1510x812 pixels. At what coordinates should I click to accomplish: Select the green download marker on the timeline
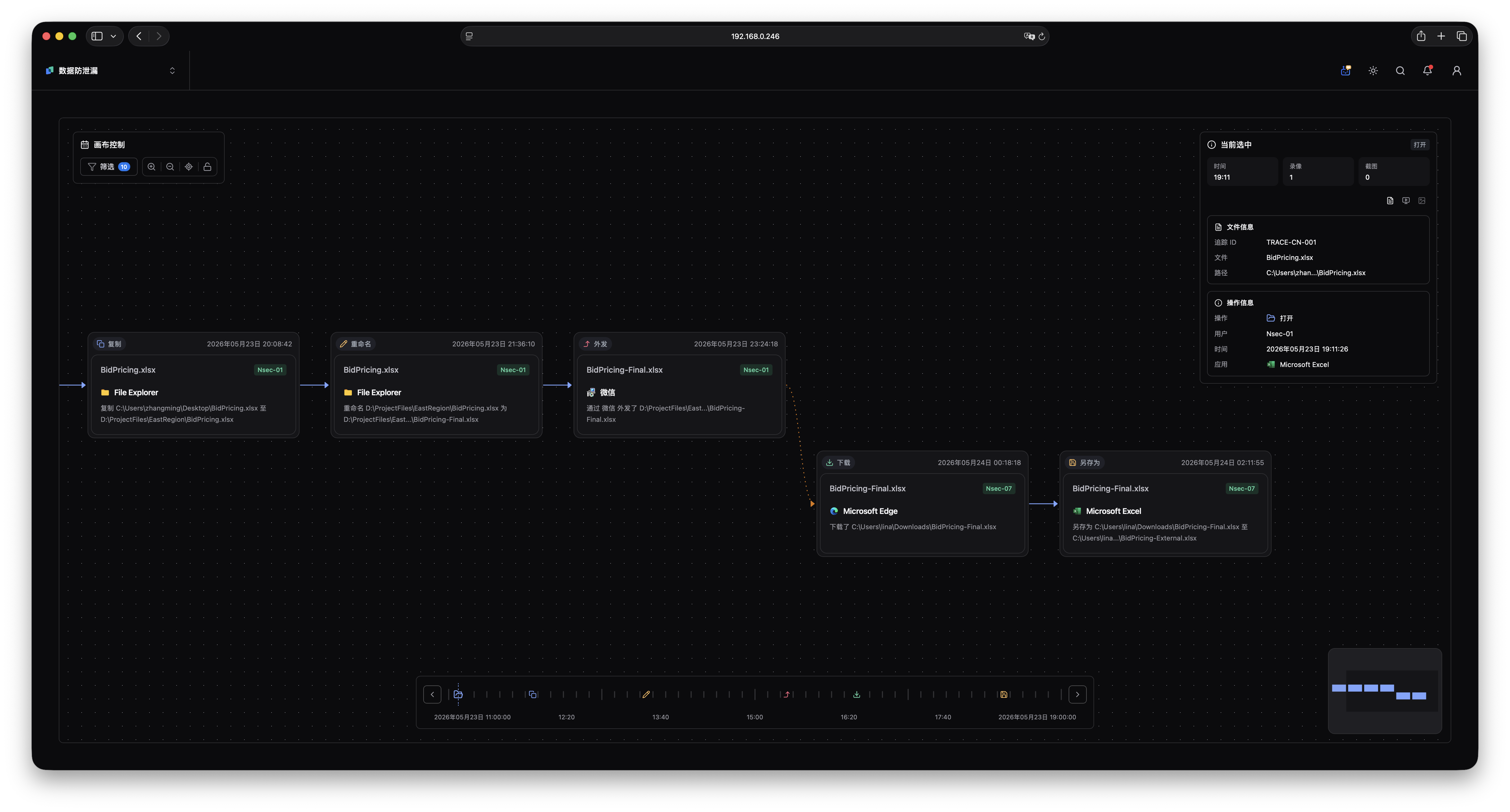pos(856,694)
